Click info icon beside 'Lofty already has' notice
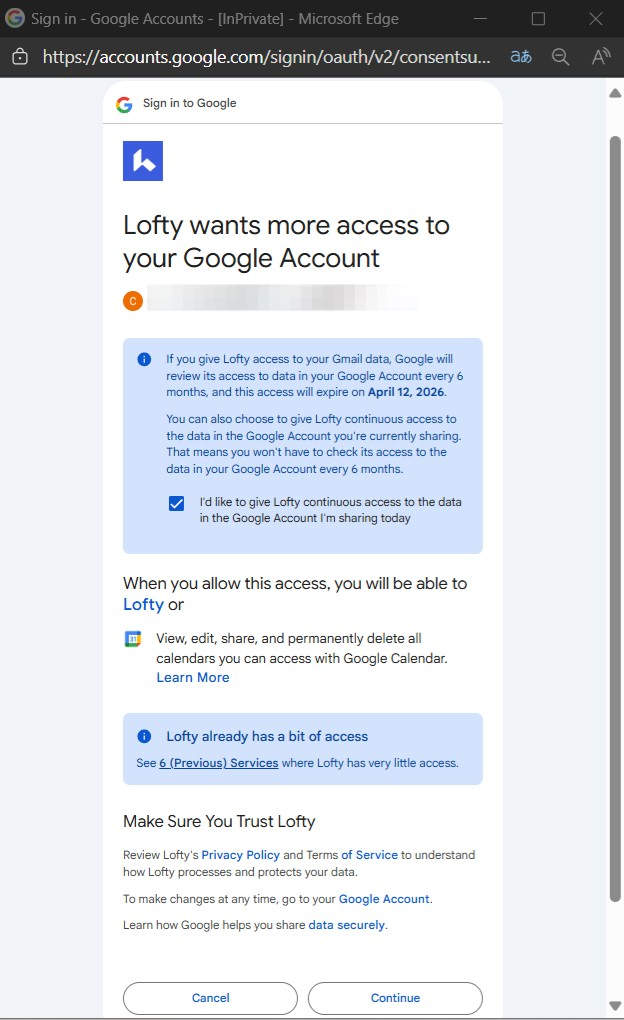624x1020 pixels. point(145,736)
